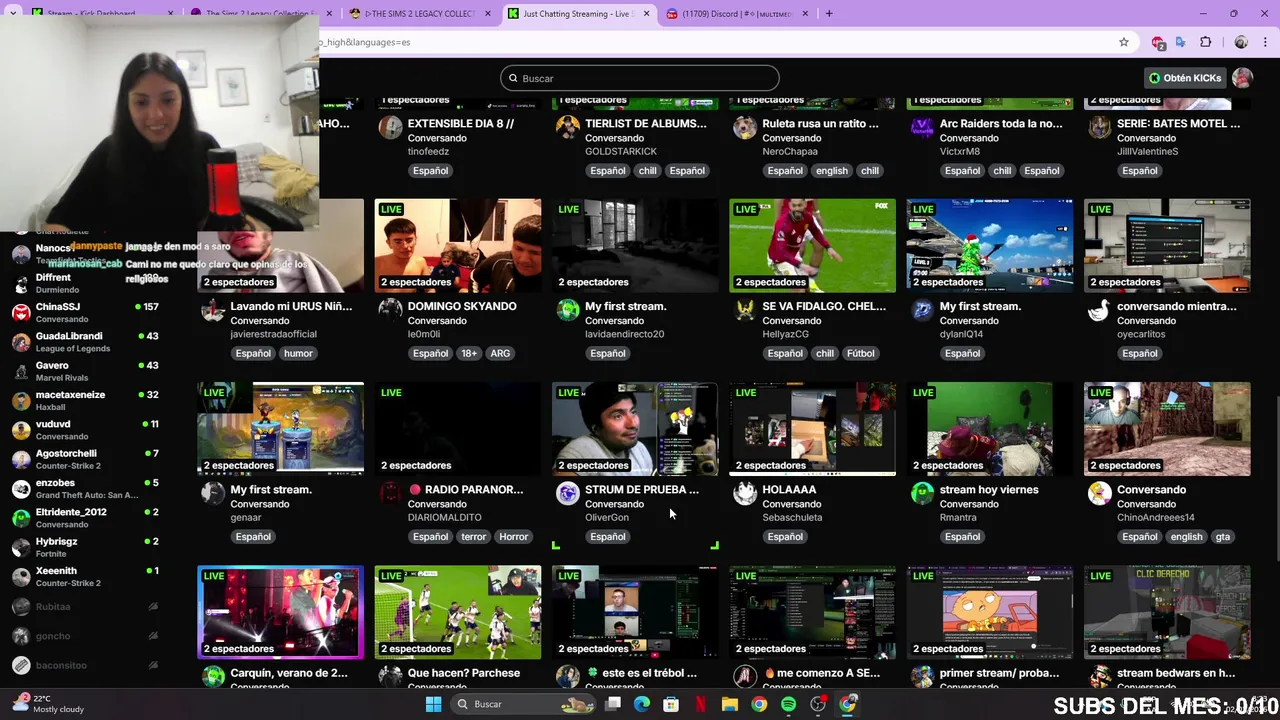Open Rmantra channel avatar icon

point(922,492)
